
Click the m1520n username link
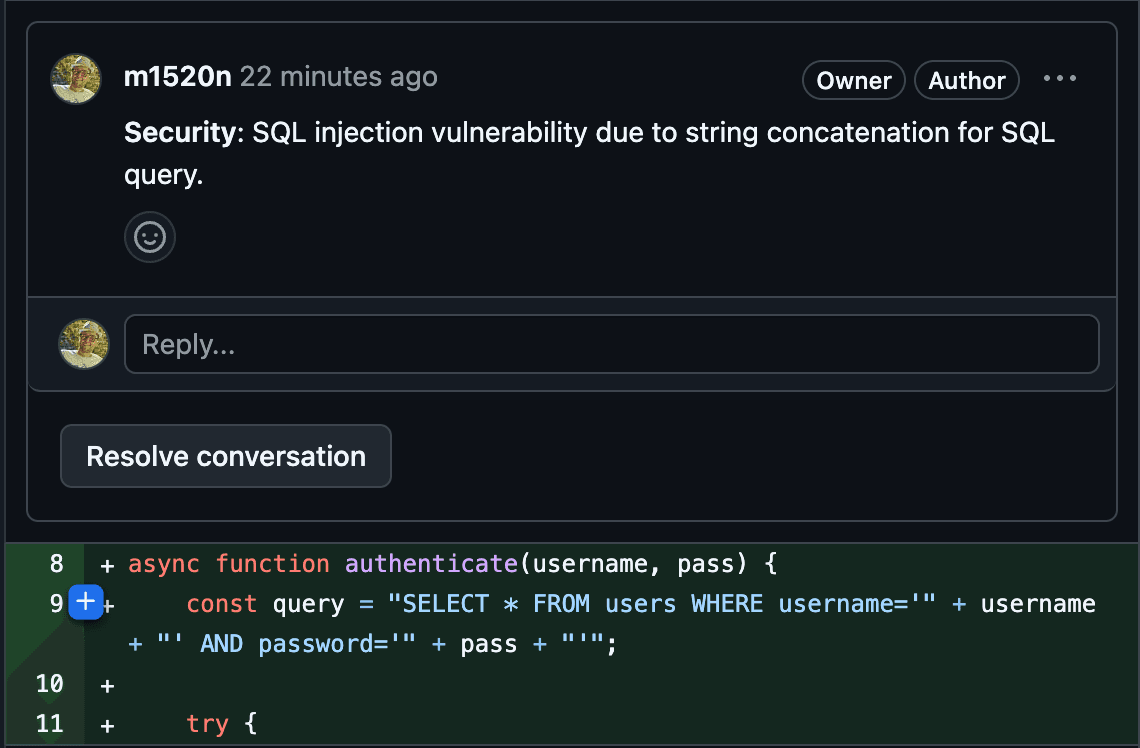177,77
